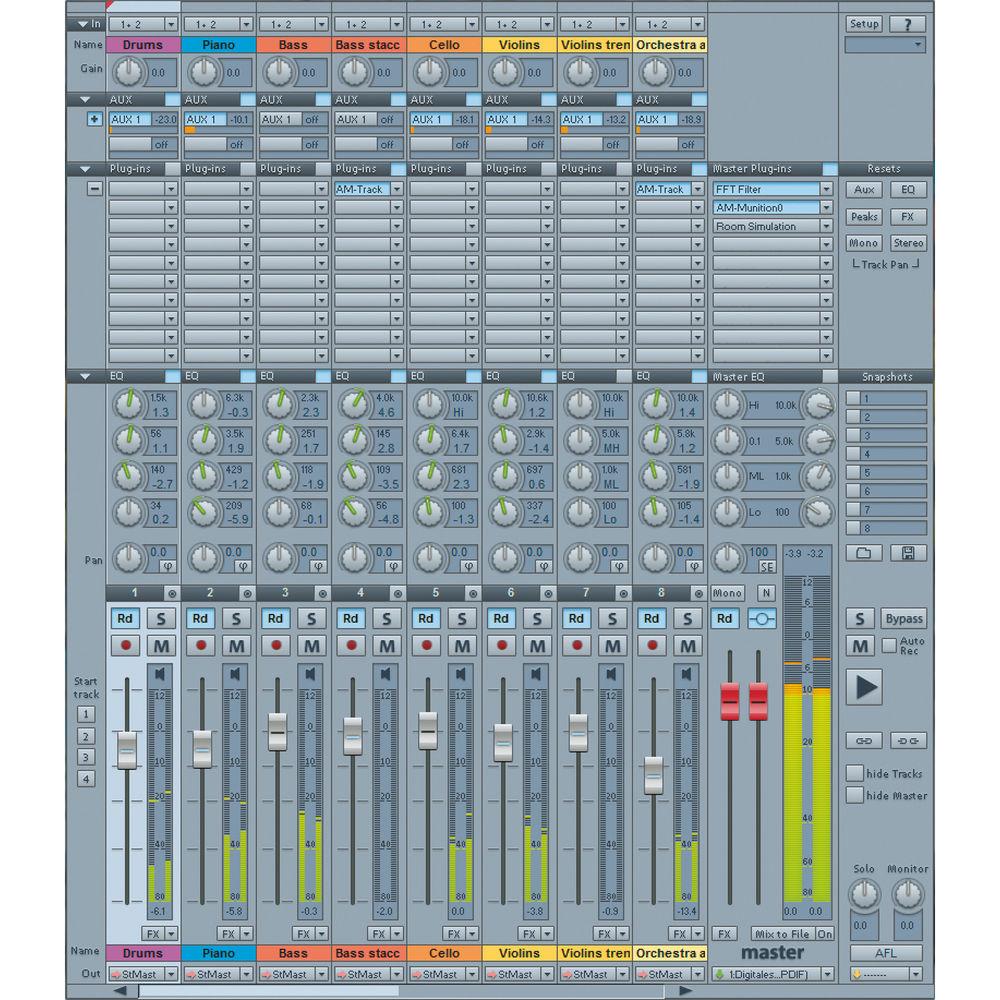Click the speaker icon above the Violins fader
Image resolution: width=1000 pixels, height=1000 pixels.
click(536, 674)
